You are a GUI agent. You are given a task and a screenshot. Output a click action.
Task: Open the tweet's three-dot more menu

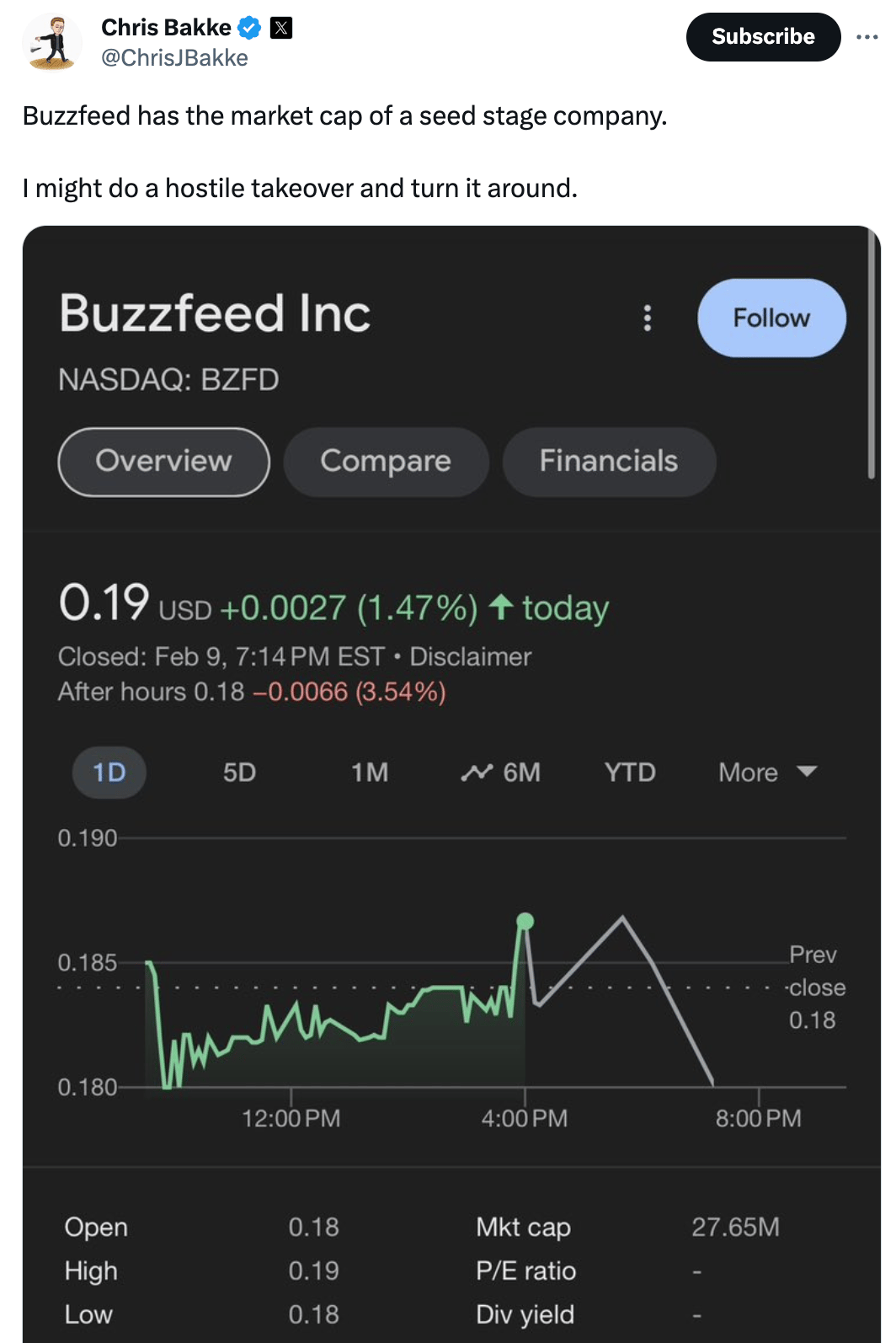tap(867, 37)
